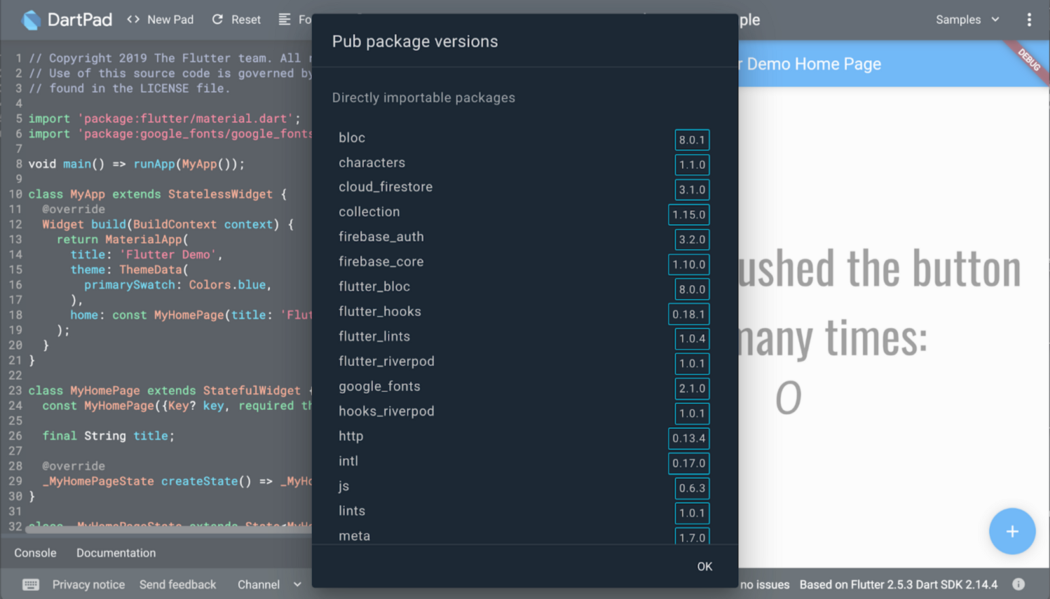Screen dimensions: 1050x599
Task: Click the google_fonts 2.1.0 version badge
Action: point(691,389)
